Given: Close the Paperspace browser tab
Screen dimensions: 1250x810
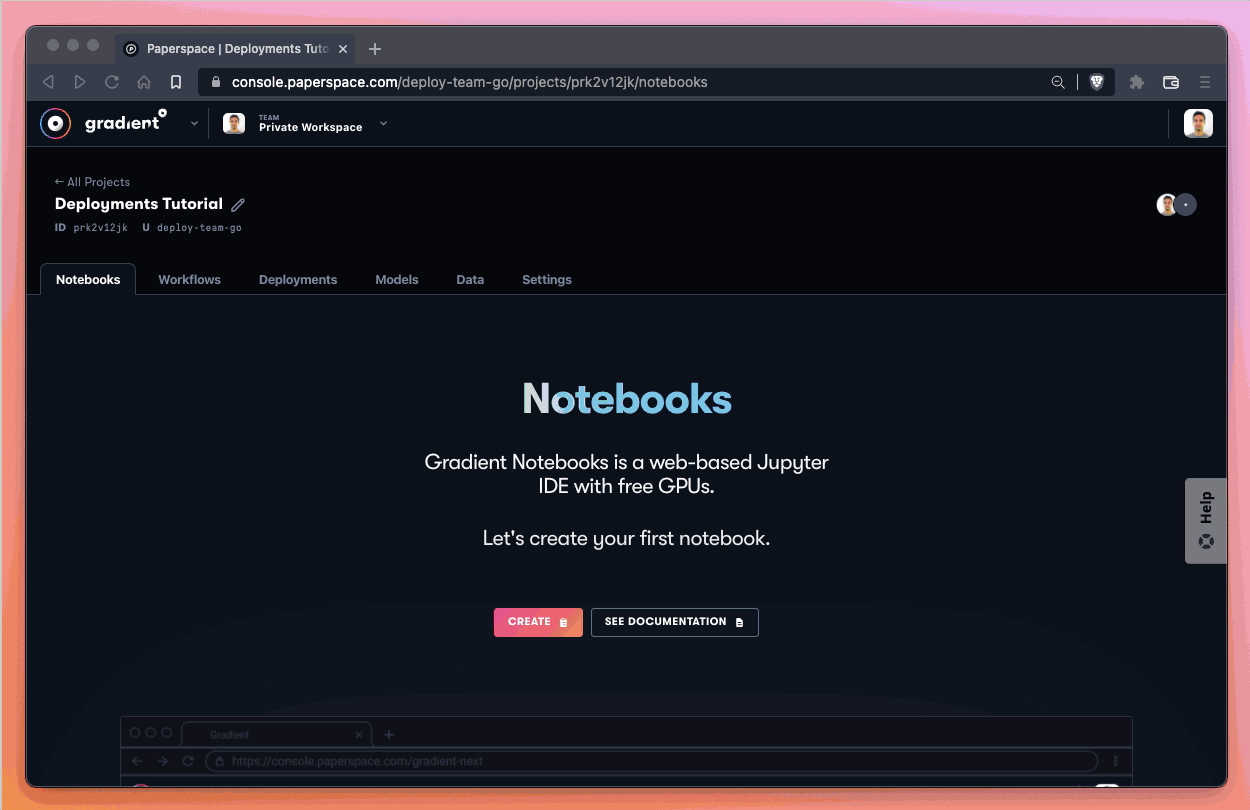Looking at the screenshot, I should coord(343,49).
